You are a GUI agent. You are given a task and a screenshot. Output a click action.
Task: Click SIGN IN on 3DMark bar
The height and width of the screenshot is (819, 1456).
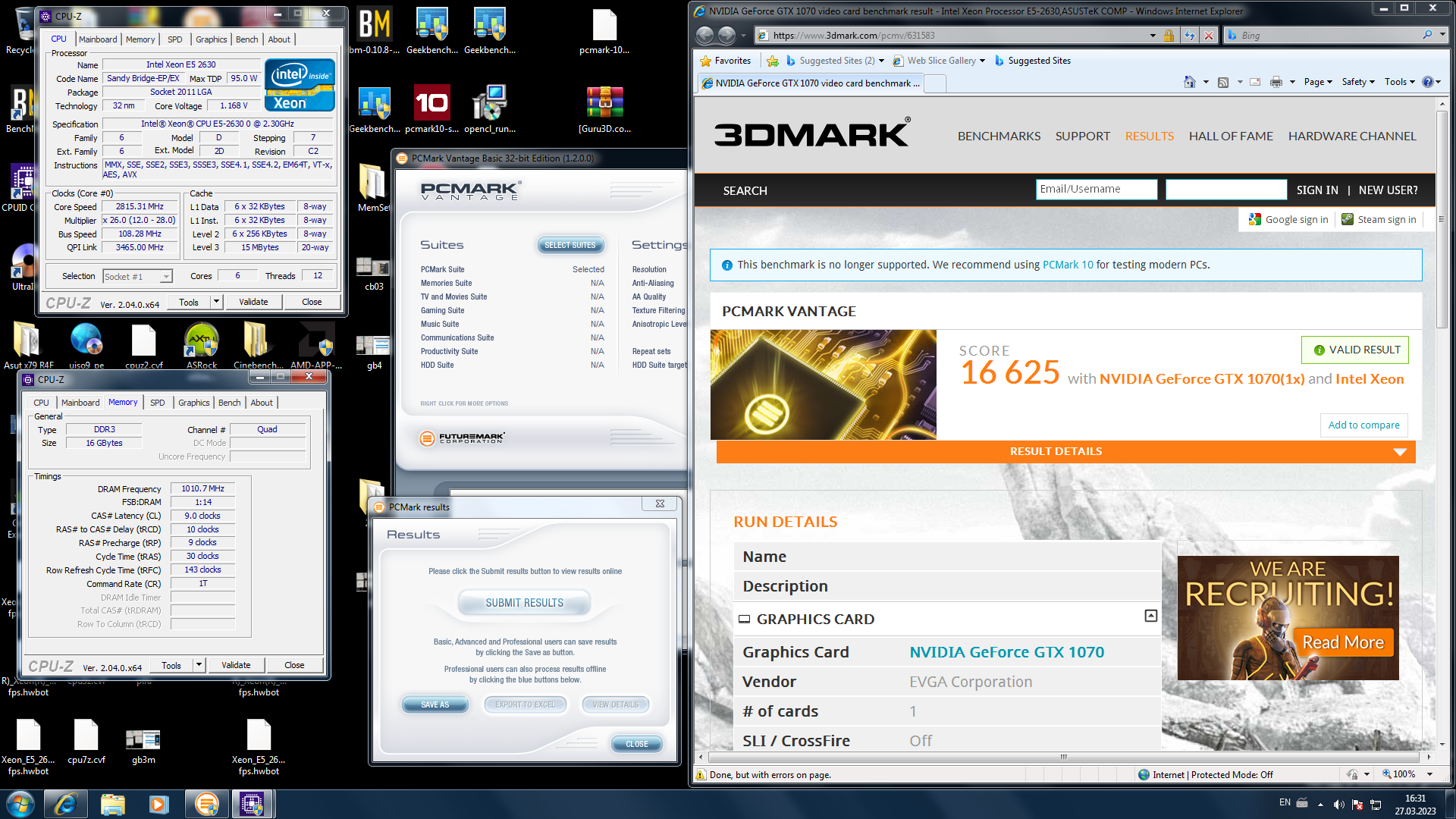[x=1316, y=190]
